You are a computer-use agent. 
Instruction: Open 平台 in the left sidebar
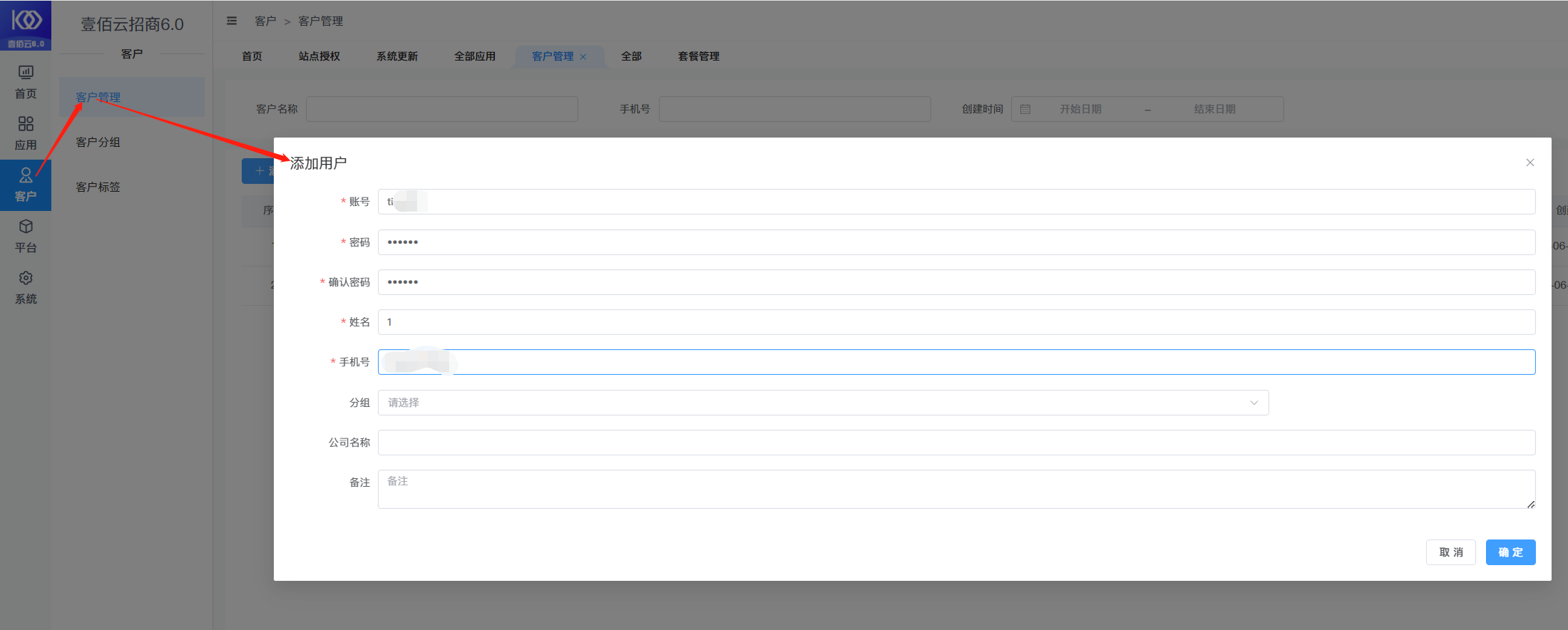(x=26, y=236)
